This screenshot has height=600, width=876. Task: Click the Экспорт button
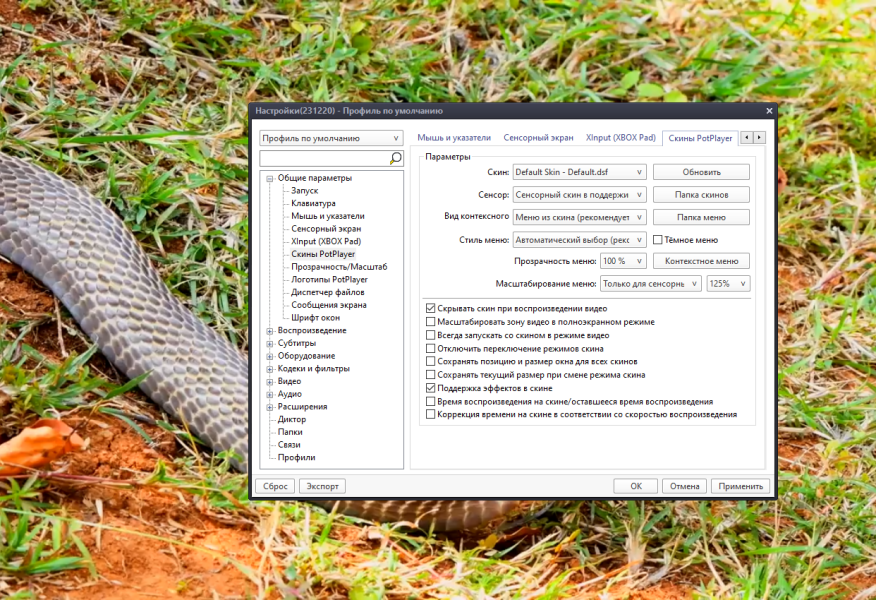click(322, 486)
